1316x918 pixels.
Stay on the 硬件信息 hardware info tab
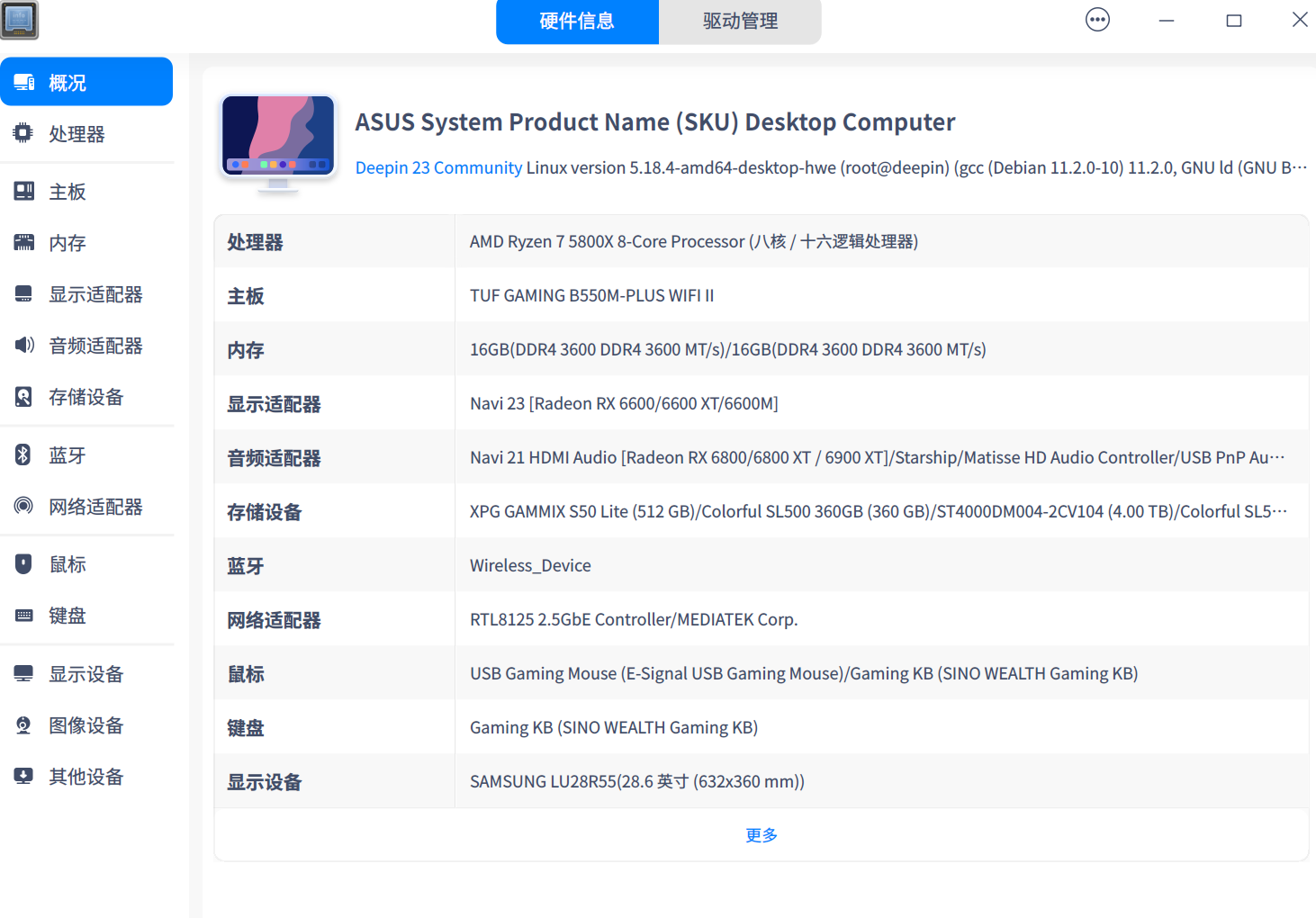coord(577,22)
